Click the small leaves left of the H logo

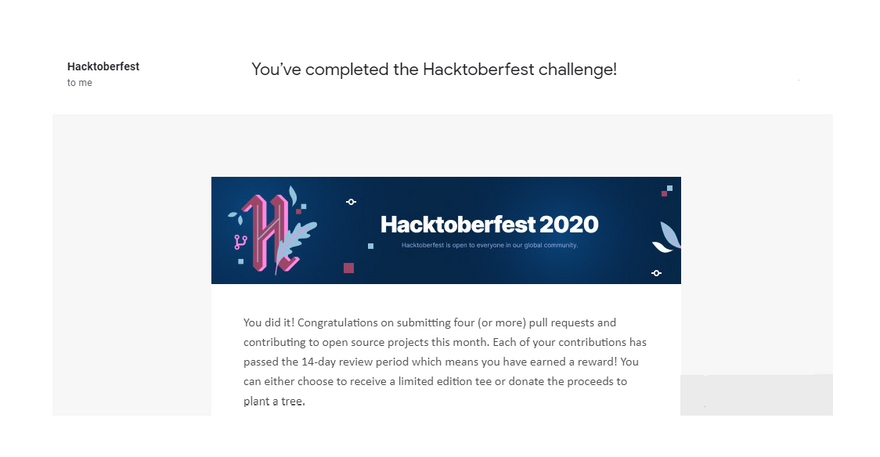[236, 213]
